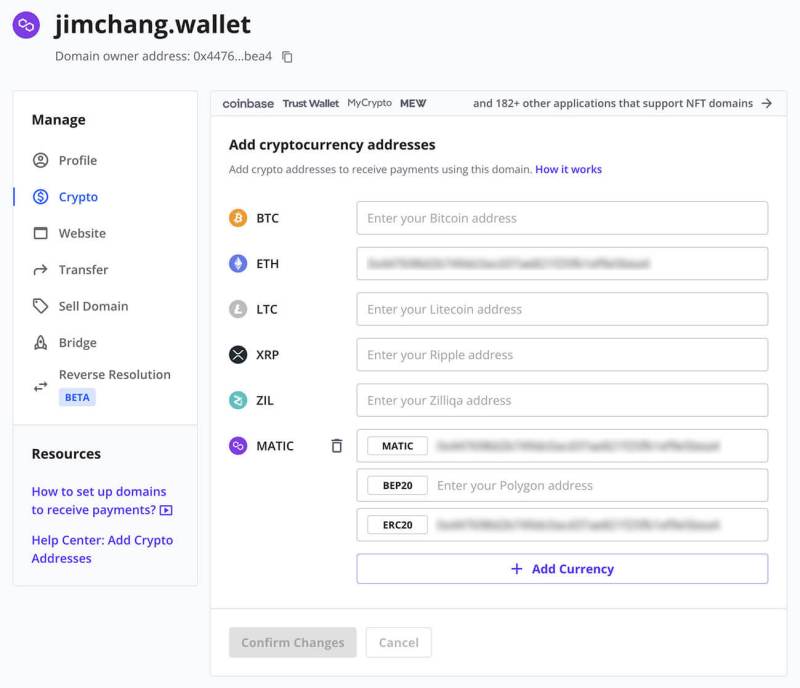Viewport: 800px width, 688px height.
Task: Click the Zilliqa ZIL icon
Action: pyautogui.click(x=238, y=400)
